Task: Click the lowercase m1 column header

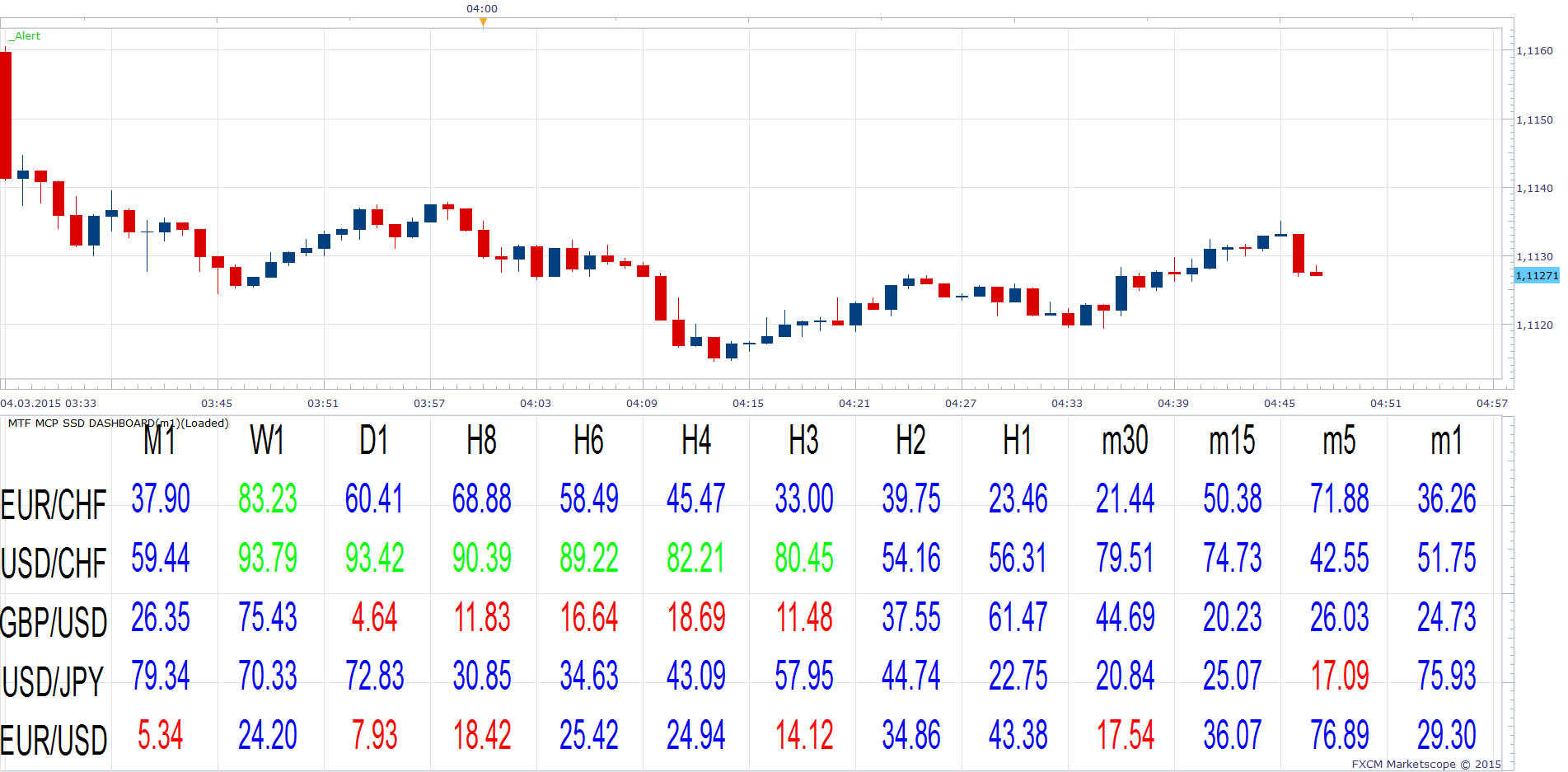Action: 1446,440
